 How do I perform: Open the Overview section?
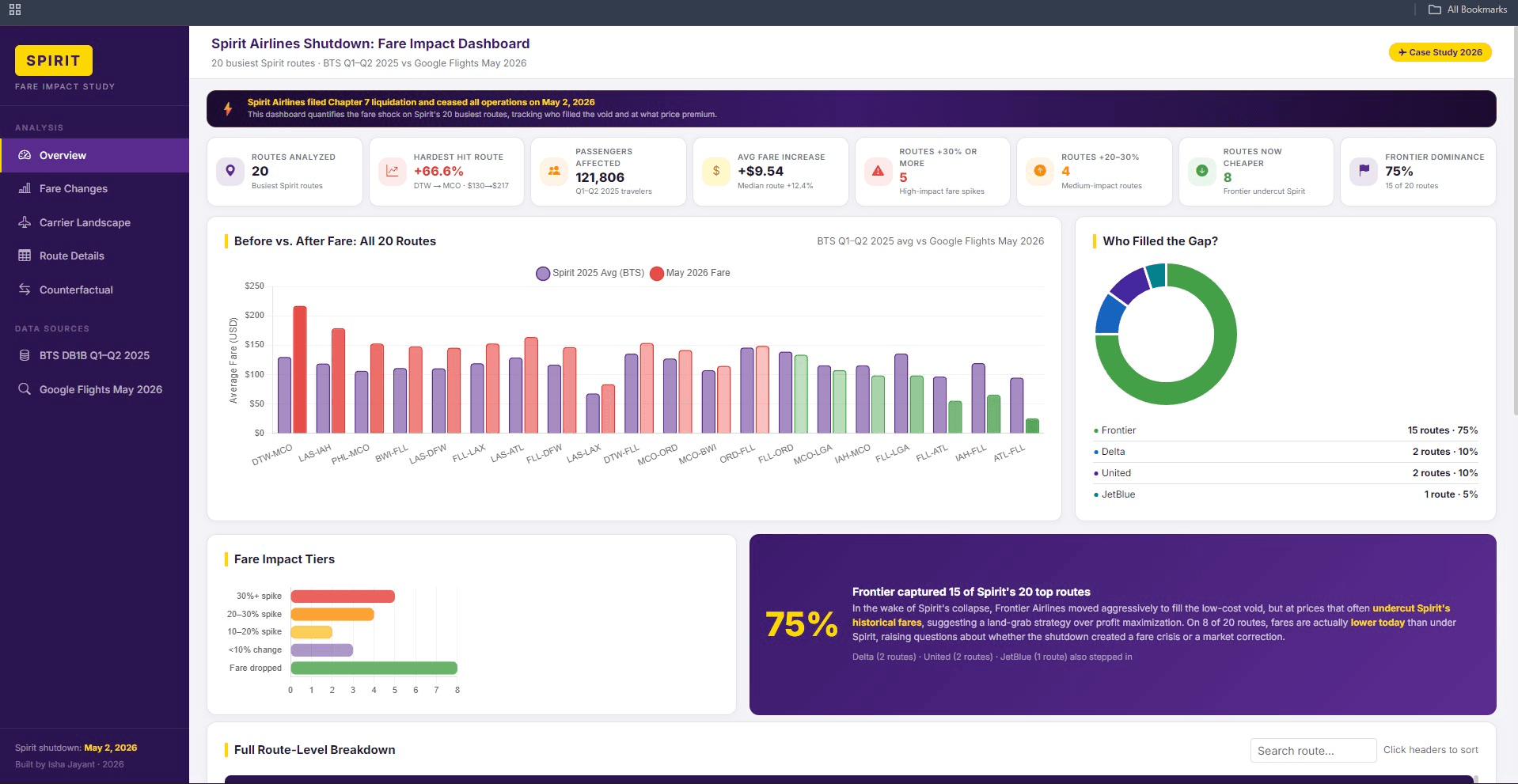coord(95,155)
